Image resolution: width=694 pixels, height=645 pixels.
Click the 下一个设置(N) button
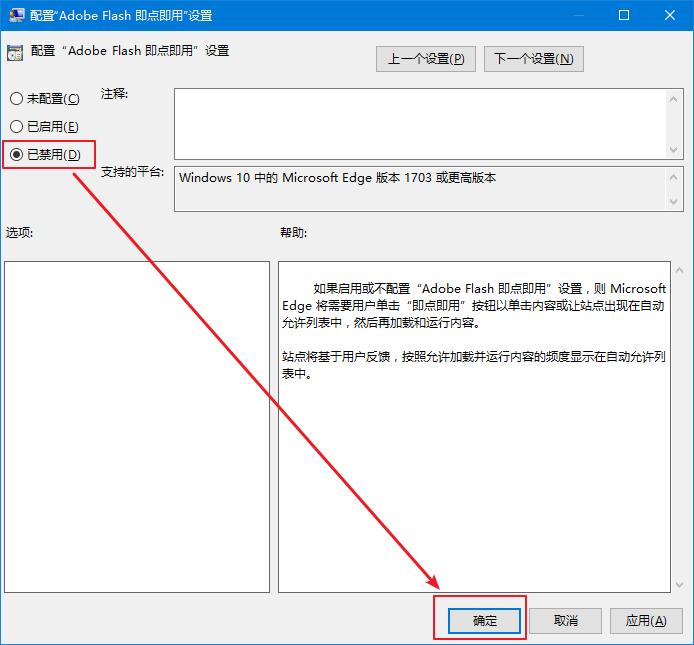[534, 59]
